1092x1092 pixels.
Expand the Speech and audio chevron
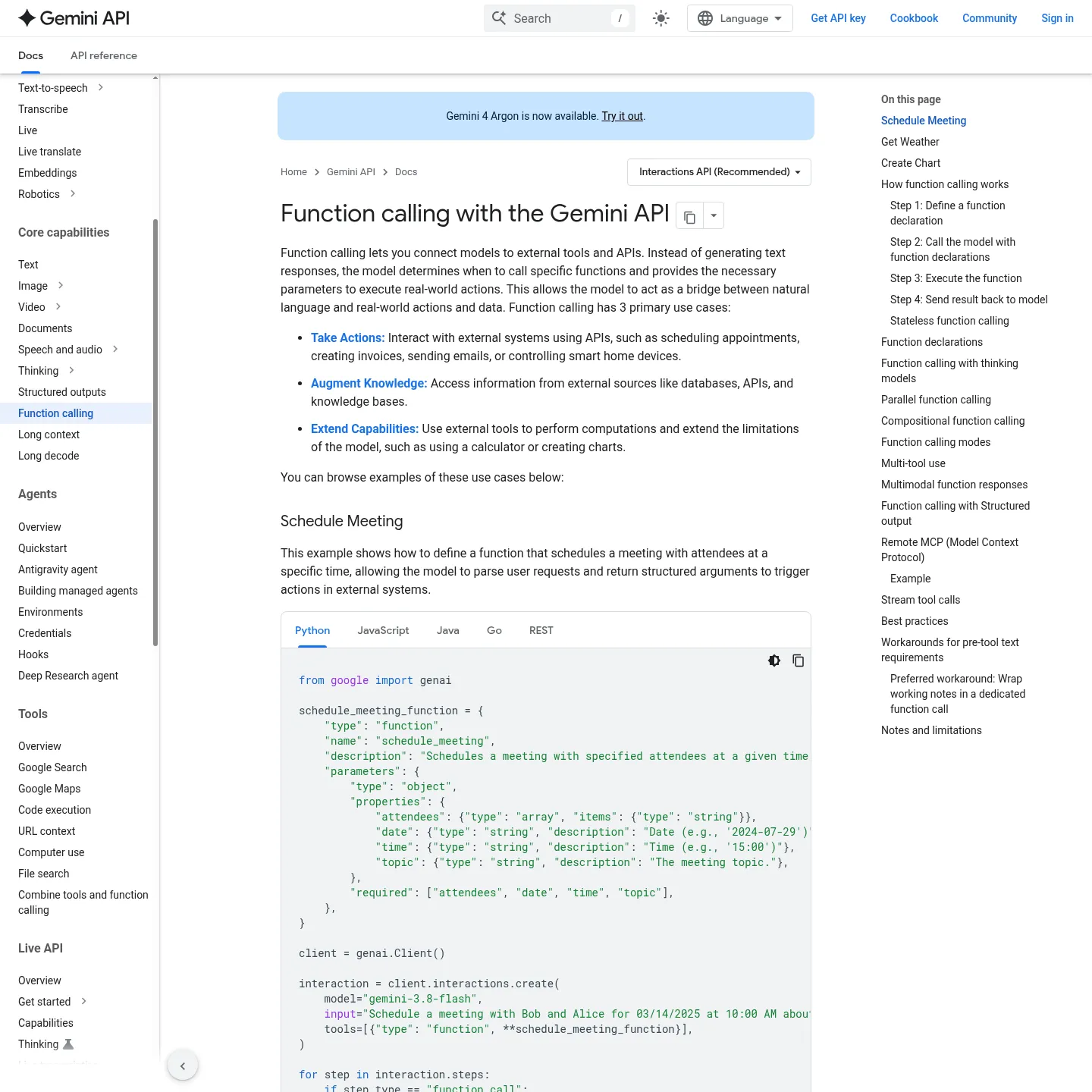pos(115,349)
